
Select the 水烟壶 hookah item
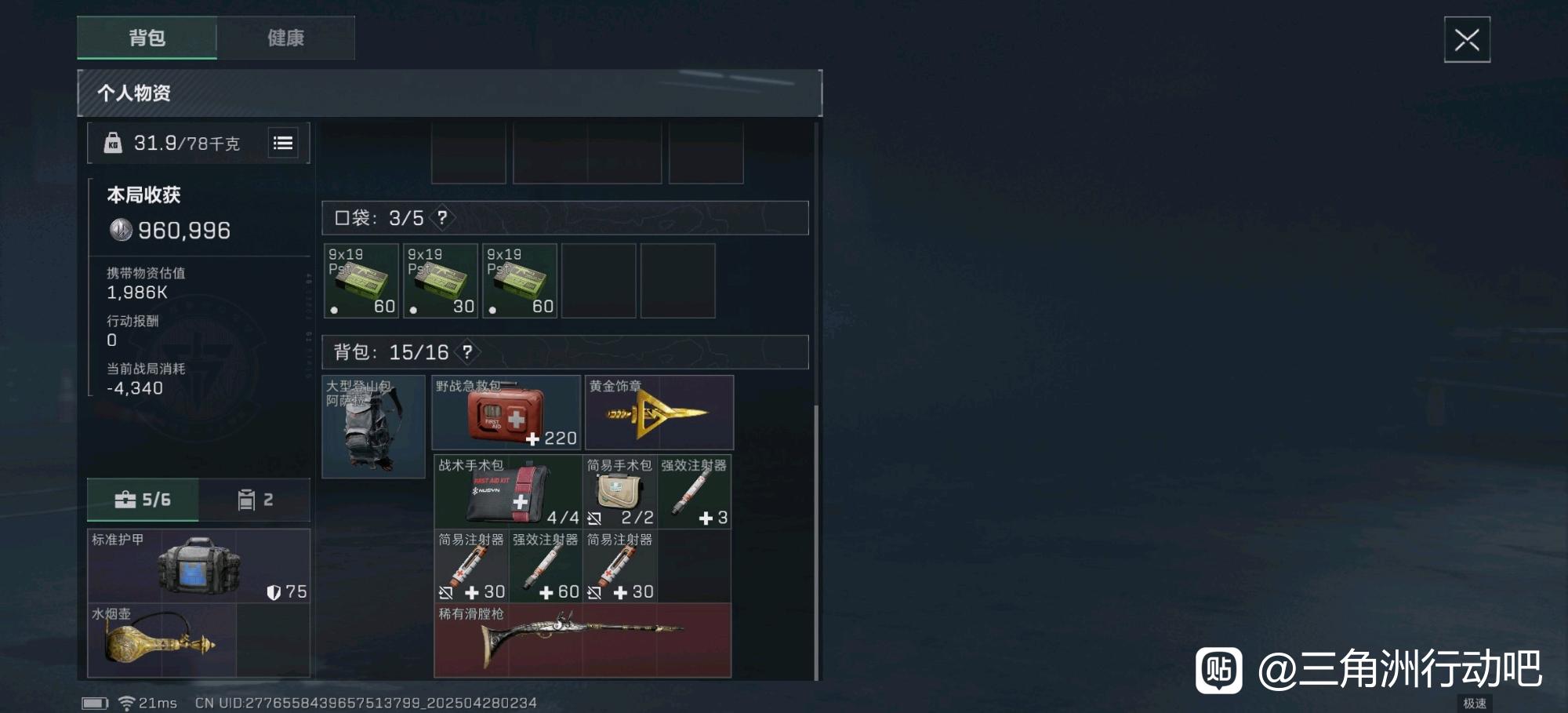[x=162, y=640]
